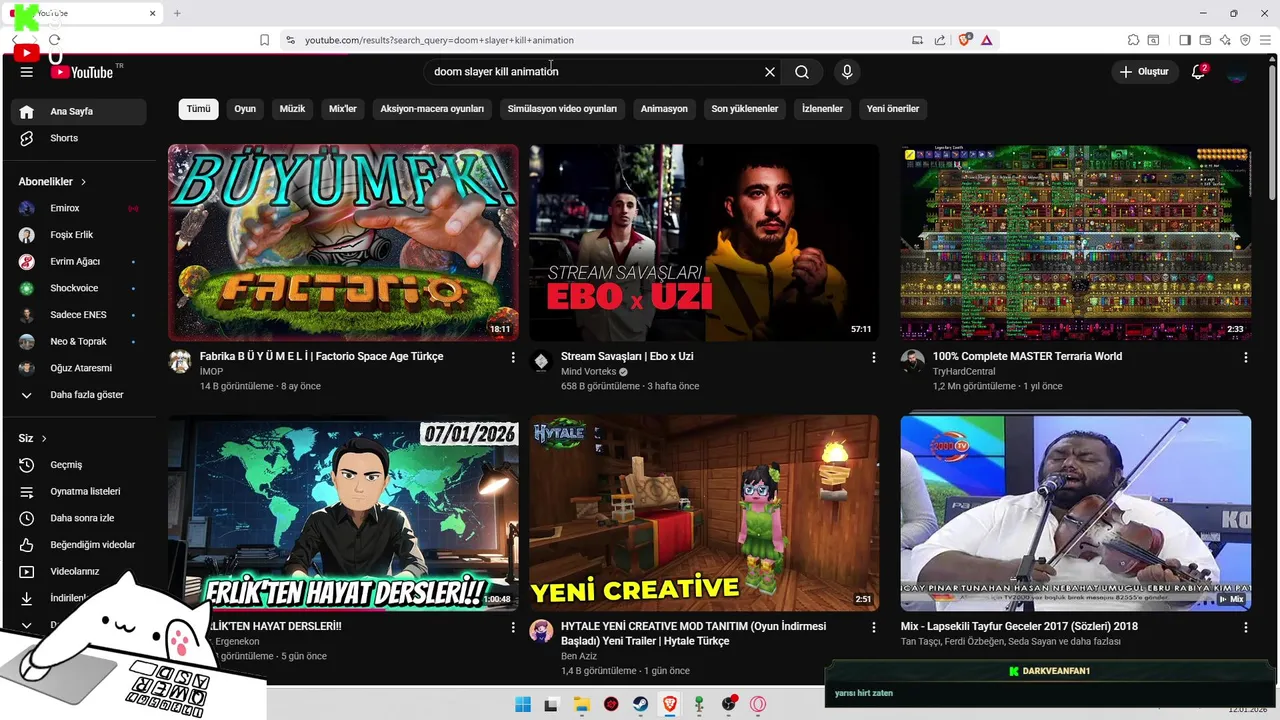Open the Brave Rewards triangle icon
The width and height of the screenshot is (1280, 720).
986,40
